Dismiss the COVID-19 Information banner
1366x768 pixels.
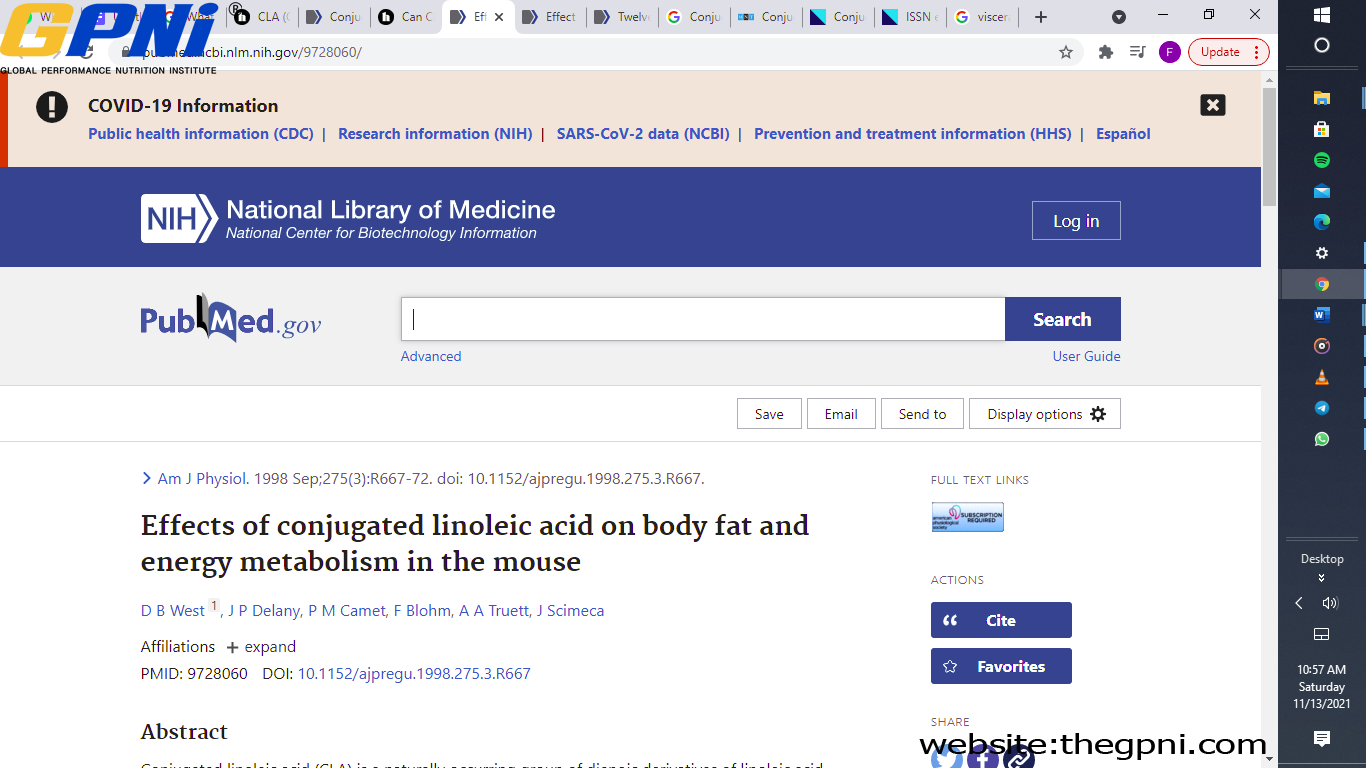1212,105
